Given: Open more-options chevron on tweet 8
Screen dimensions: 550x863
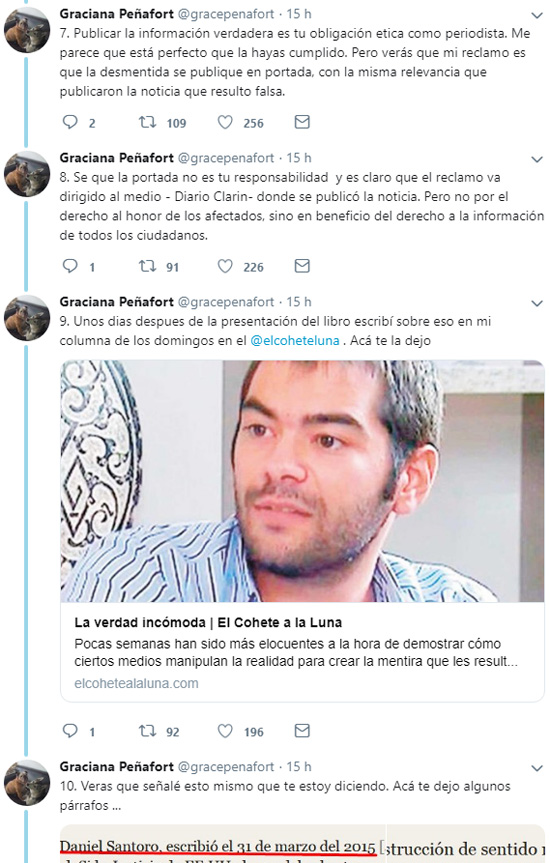Looking at the screenshot, I should tap(537, 160).
